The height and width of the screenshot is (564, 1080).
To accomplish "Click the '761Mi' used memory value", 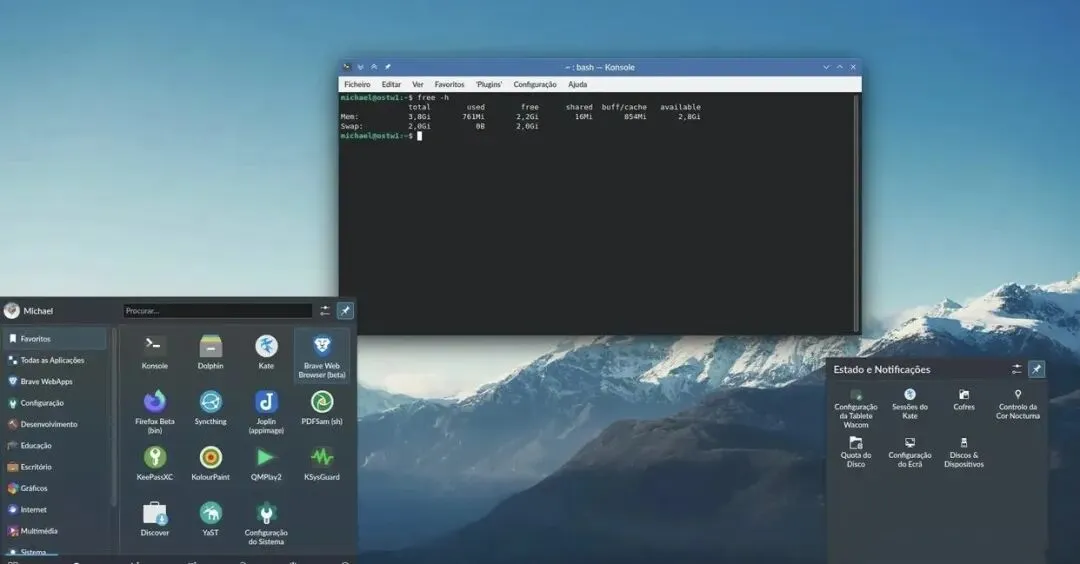I will (x=473, y=117).
